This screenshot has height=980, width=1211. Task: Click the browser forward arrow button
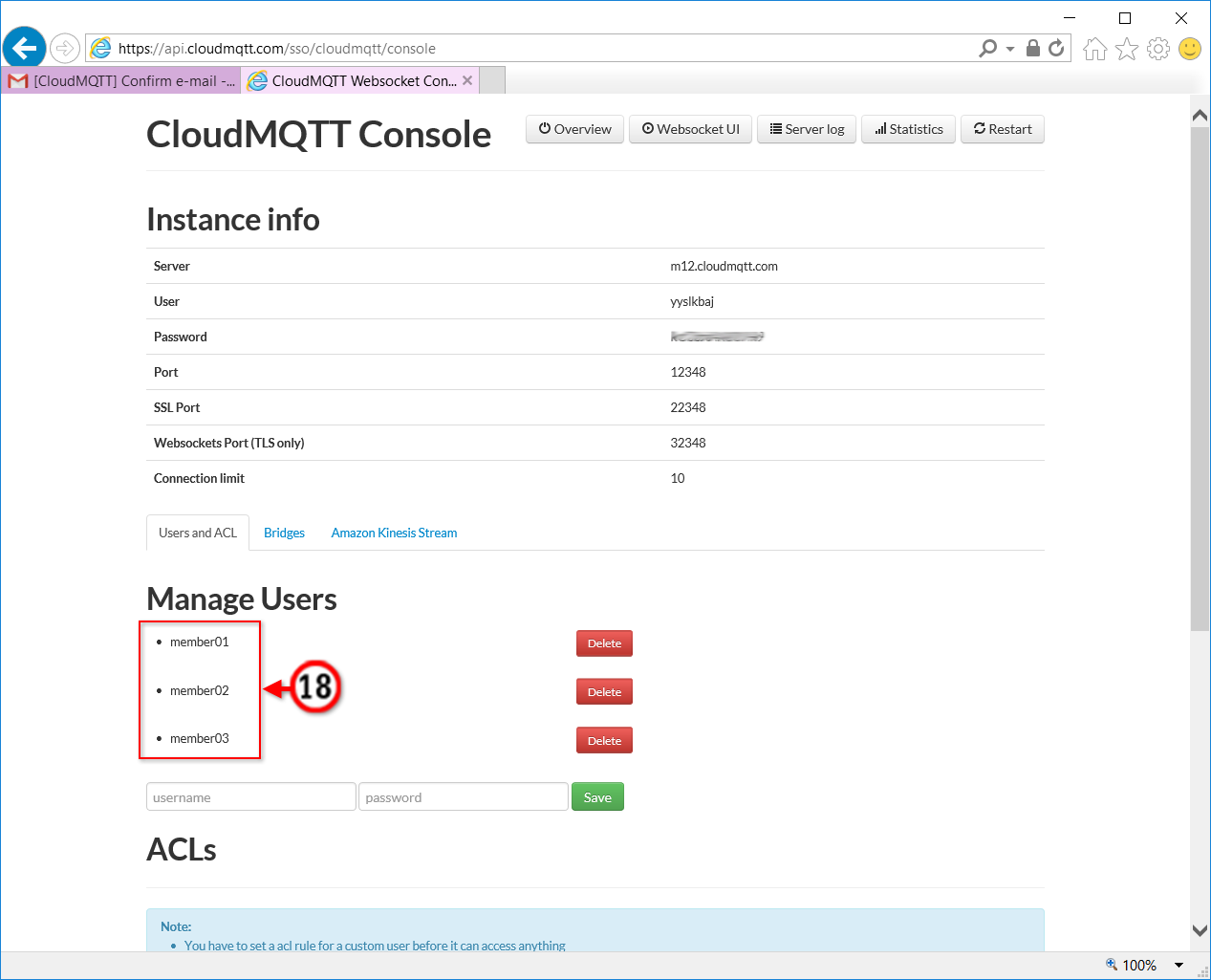pyautogui.click(x=64, y=48)
